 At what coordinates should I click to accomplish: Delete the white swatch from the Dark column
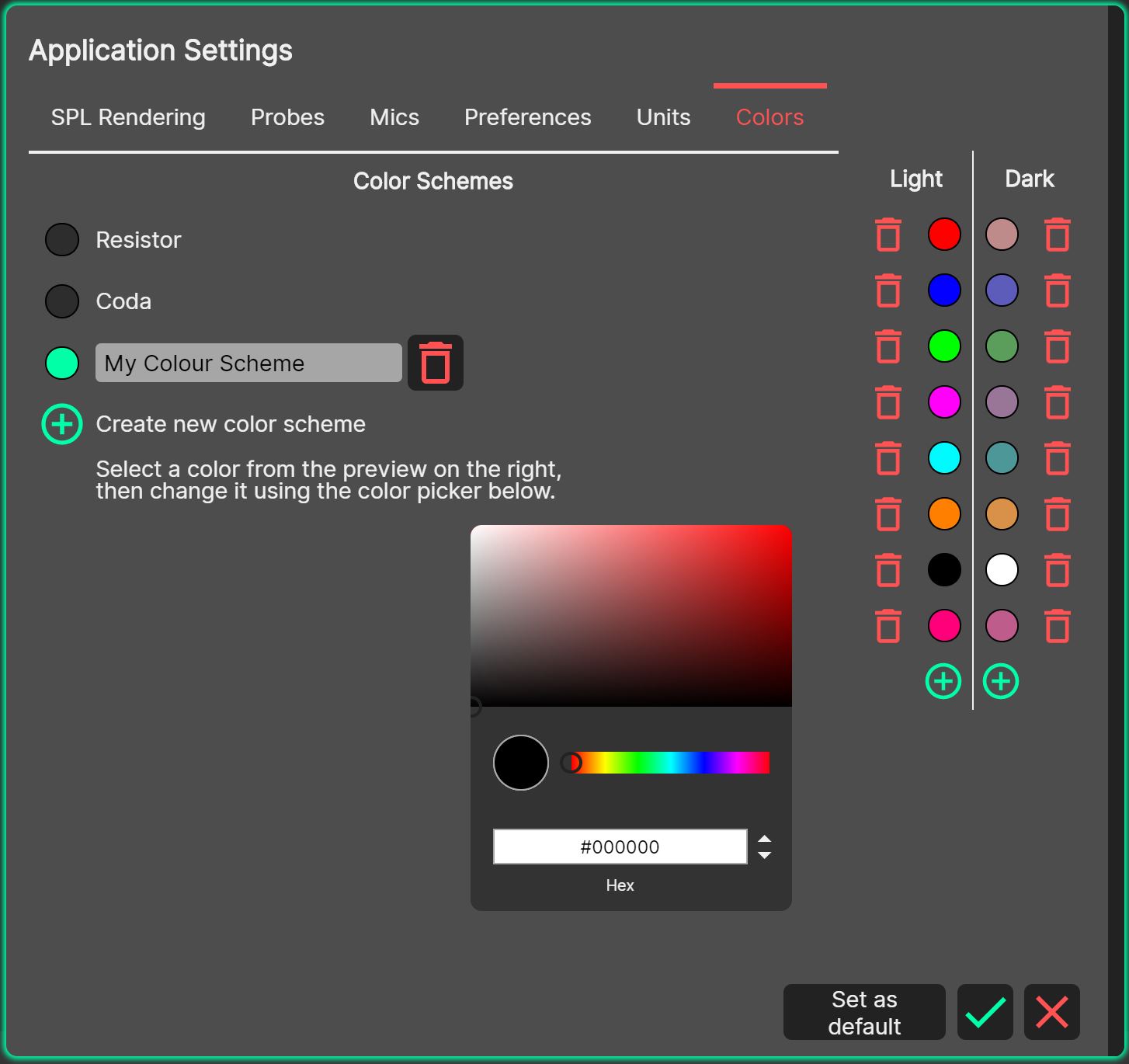click(x=1057, y=569)
